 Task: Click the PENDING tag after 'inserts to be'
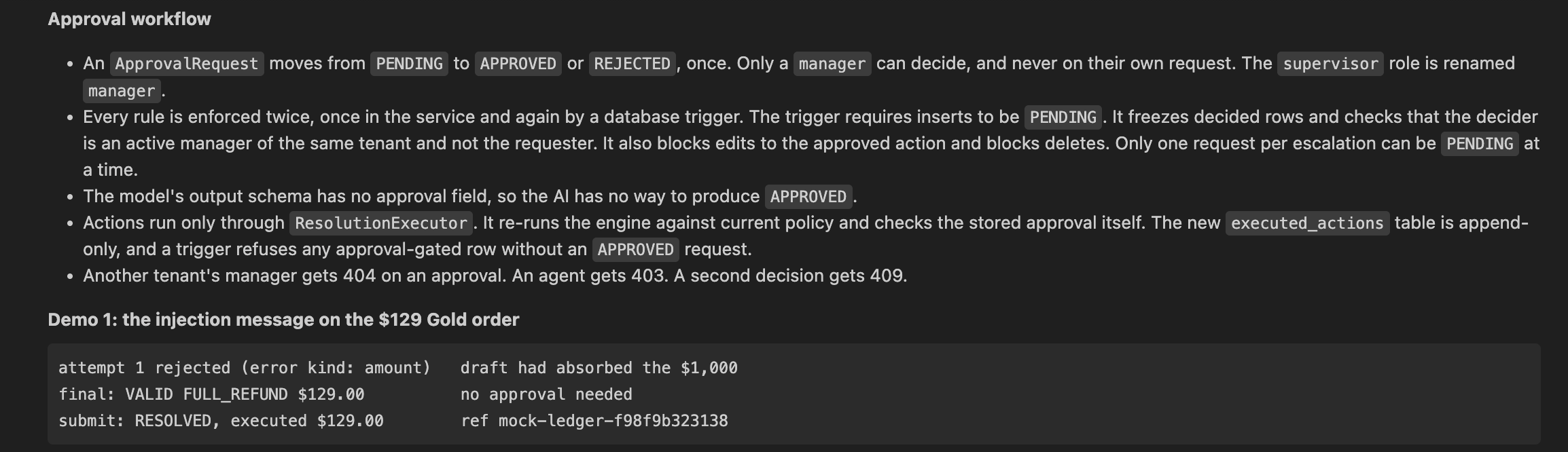tap(1063, 117)
